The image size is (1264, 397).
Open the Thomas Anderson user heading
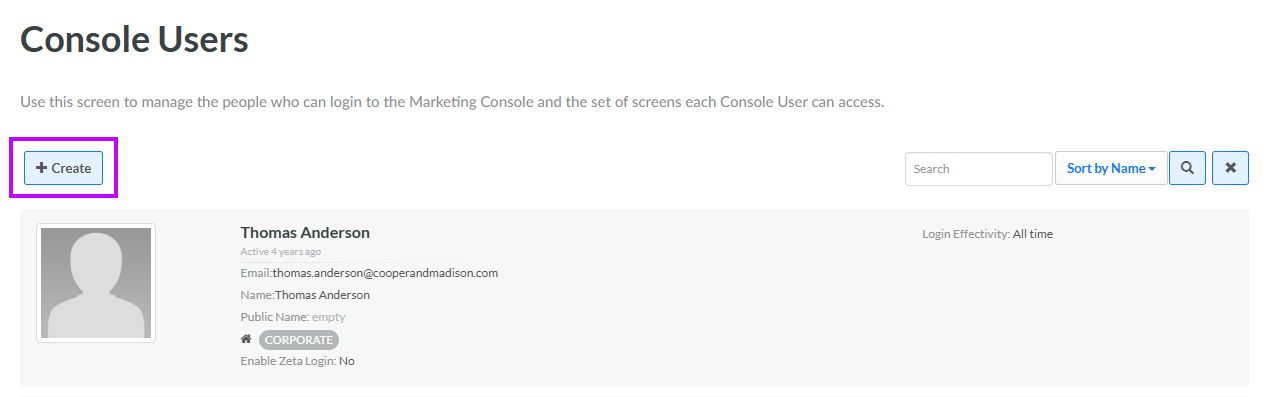coord(305,232)
